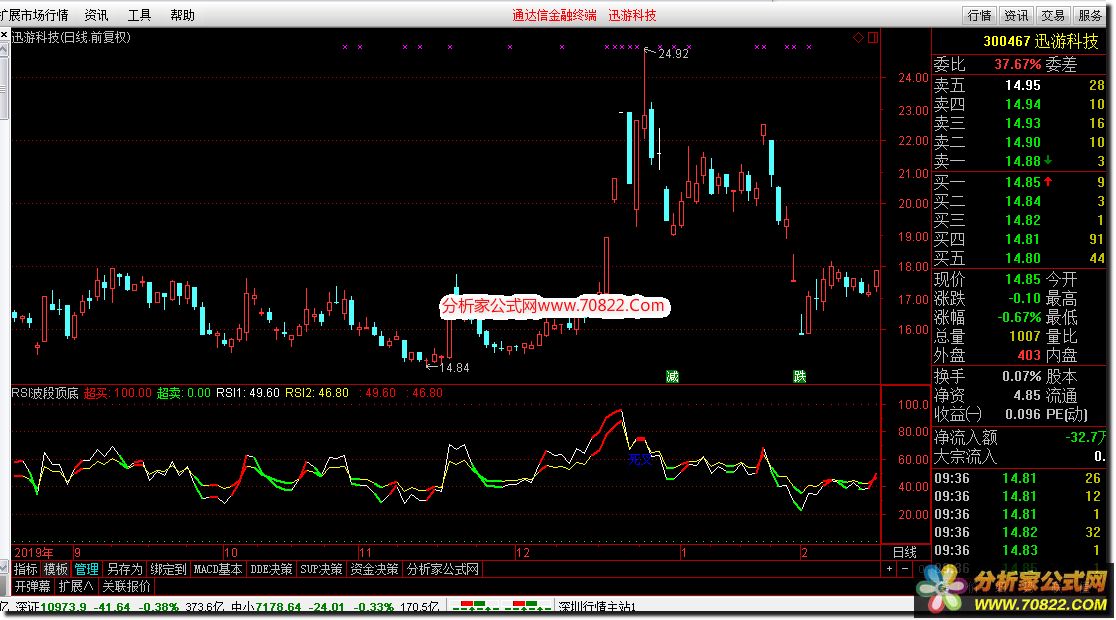Image resolution: width=1116 pixels, height=620 pixels.
Task: Click the RSI波段顶底 indicator name
Action: click(x=45, y=392)
